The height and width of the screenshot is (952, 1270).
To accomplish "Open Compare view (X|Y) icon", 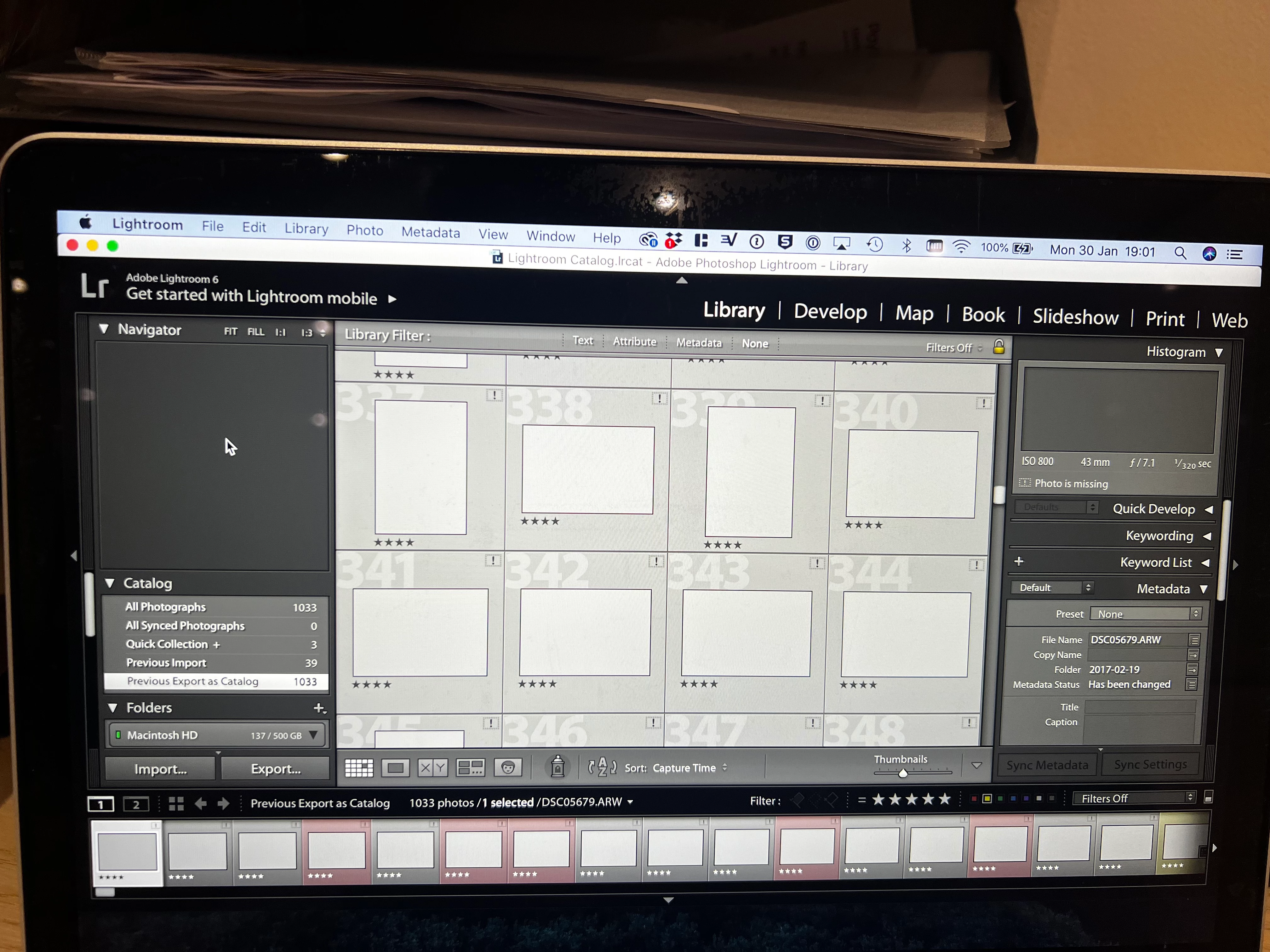I will pos(432,768).
